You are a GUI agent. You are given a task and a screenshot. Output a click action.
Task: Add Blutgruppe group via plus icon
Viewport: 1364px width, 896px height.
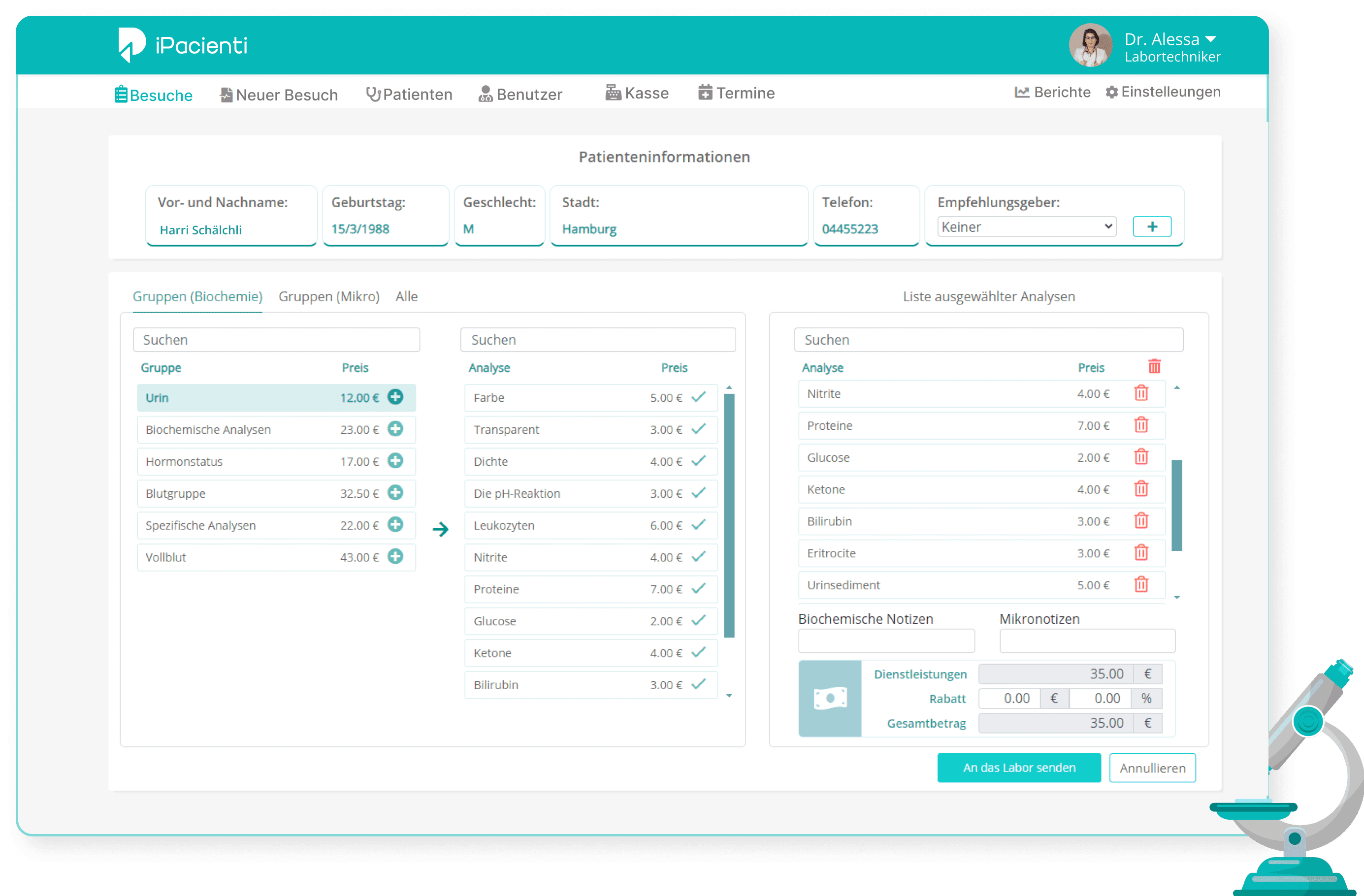click(395, 493)
